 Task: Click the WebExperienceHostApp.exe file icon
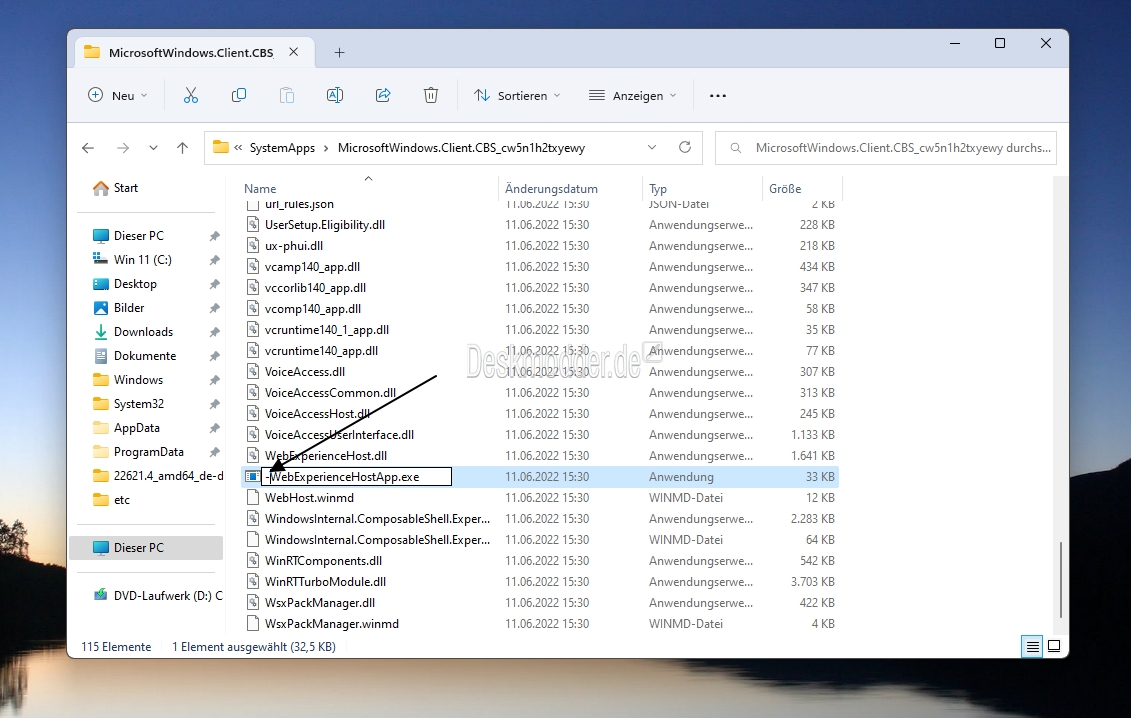[x=252, y=476]
